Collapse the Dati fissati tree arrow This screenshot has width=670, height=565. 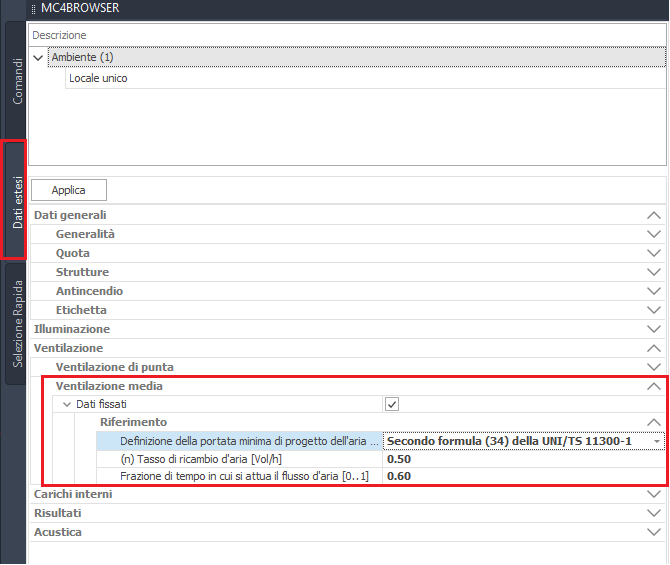(x=67, y=404)
